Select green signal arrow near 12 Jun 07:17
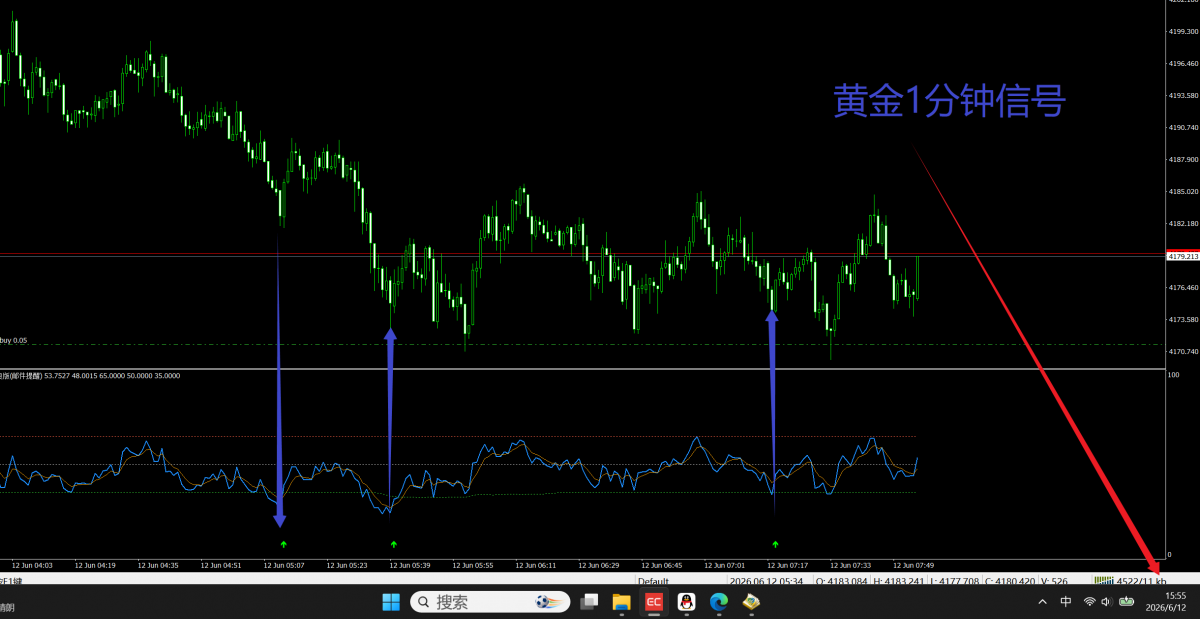Viewport: 1200px width, 619px height. pos(775,544)
